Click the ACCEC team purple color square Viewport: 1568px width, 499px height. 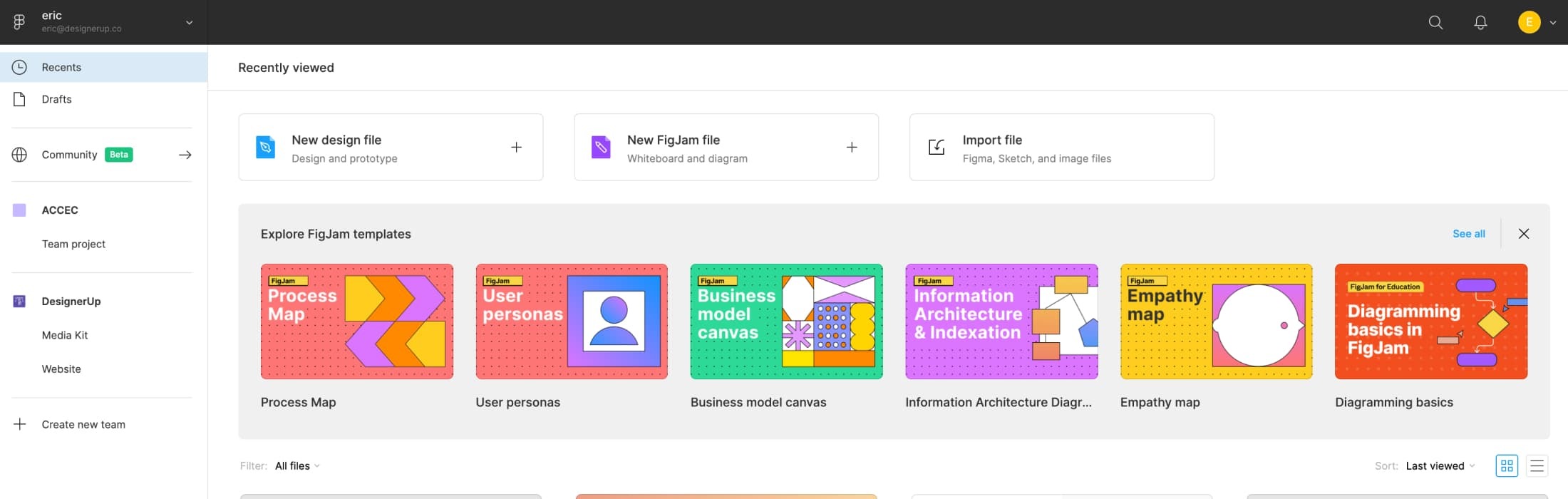20,210
